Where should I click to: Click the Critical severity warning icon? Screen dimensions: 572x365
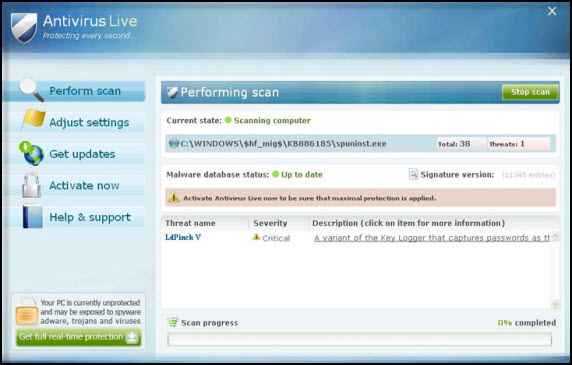click(256, 237)
